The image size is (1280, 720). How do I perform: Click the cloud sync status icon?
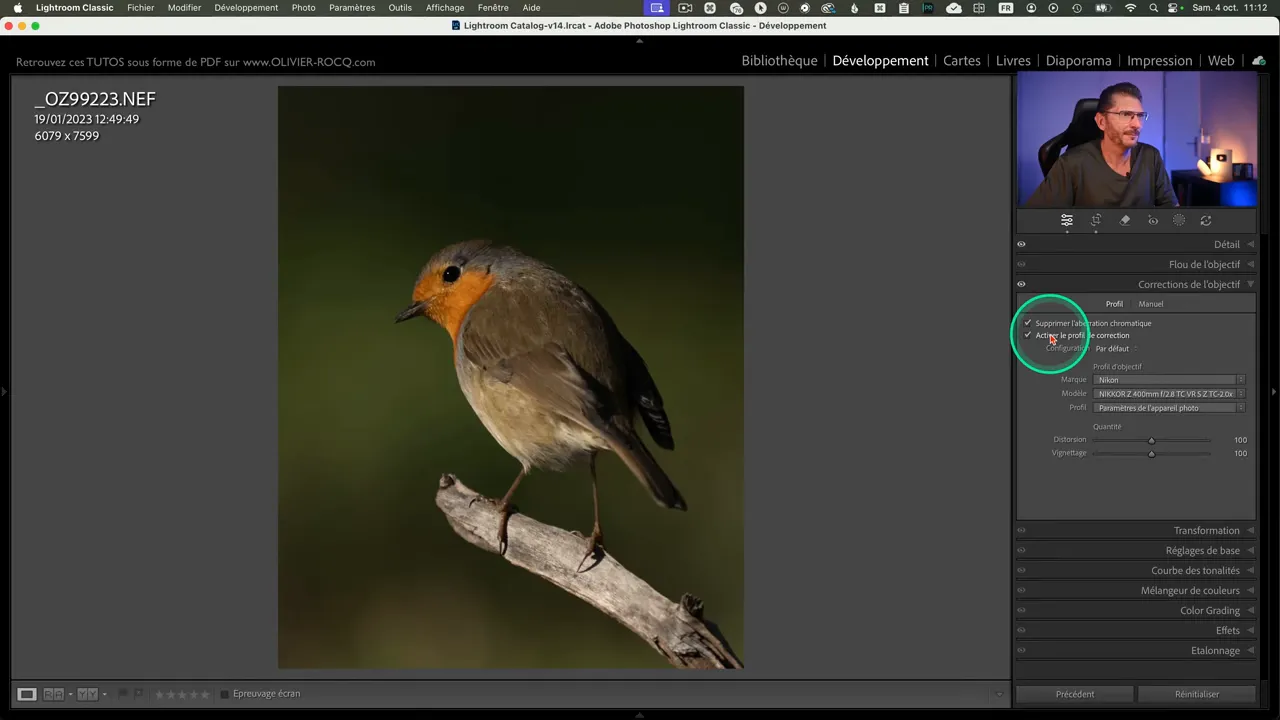coord(1258,61)
